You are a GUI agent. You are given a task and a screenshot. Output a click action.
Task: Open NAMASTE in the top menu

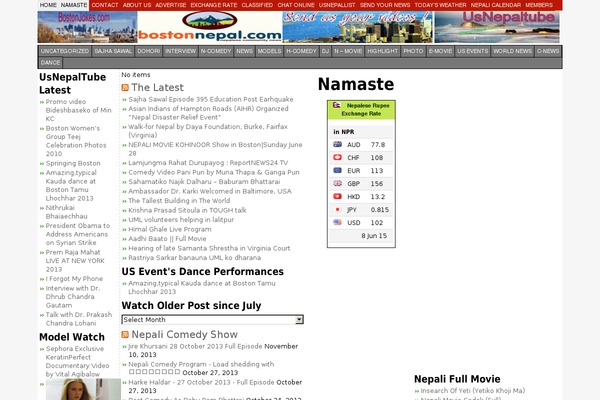pos(74,5)
